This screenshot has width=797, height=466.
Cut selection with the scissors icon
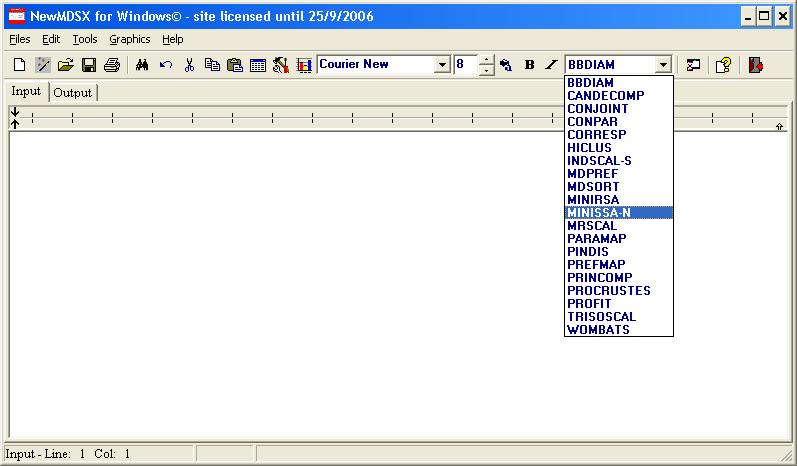pyautogui.click(x=189, y=65)
